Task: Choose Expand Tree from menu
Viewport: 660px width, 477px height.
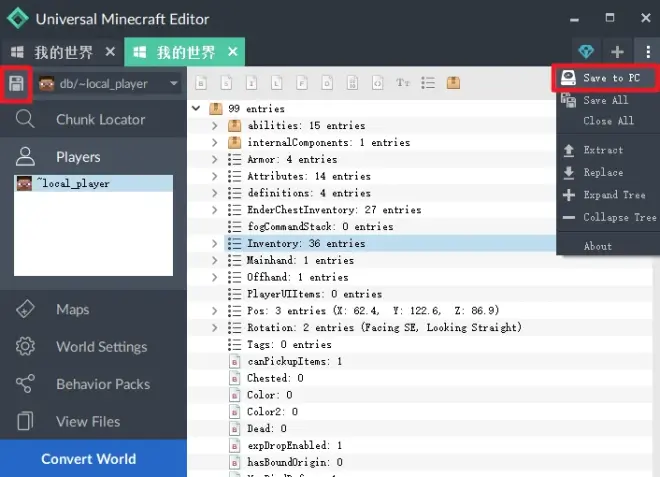Action: (x=608, y=195)
